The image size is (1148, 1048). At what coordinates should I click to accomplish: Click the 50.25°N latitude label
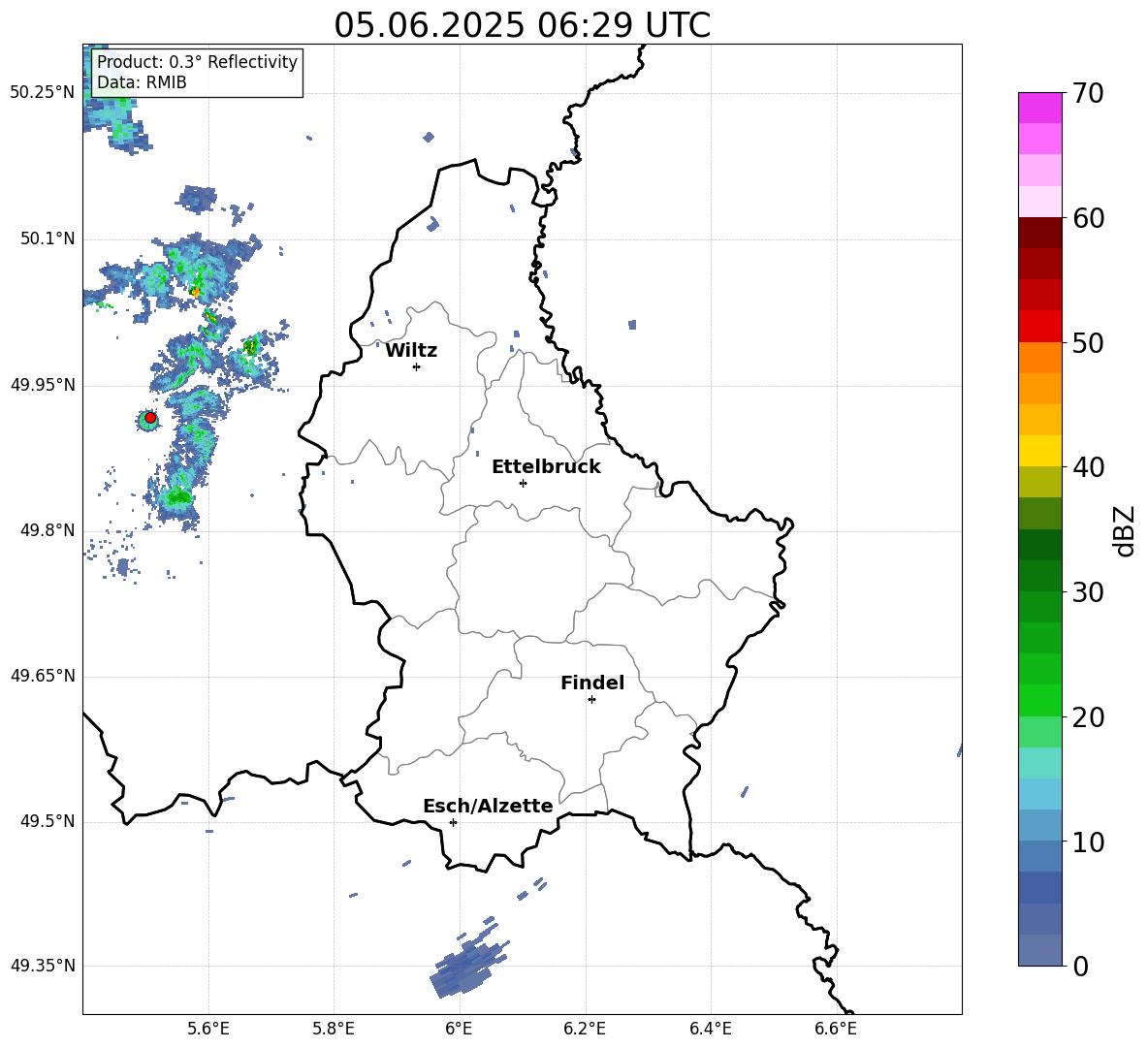coord(43,93)
